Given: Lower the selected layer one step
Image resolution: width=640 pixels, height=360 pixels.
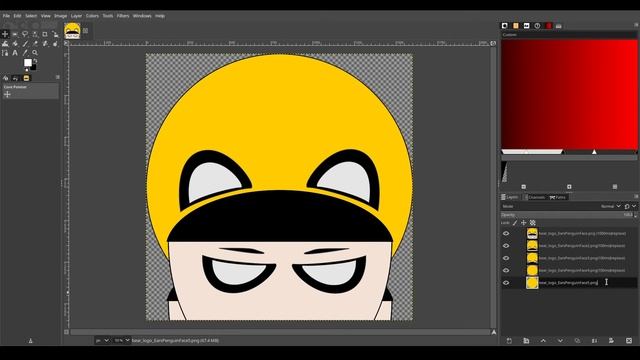Looking at the screenshot, I should click(560, 340).
